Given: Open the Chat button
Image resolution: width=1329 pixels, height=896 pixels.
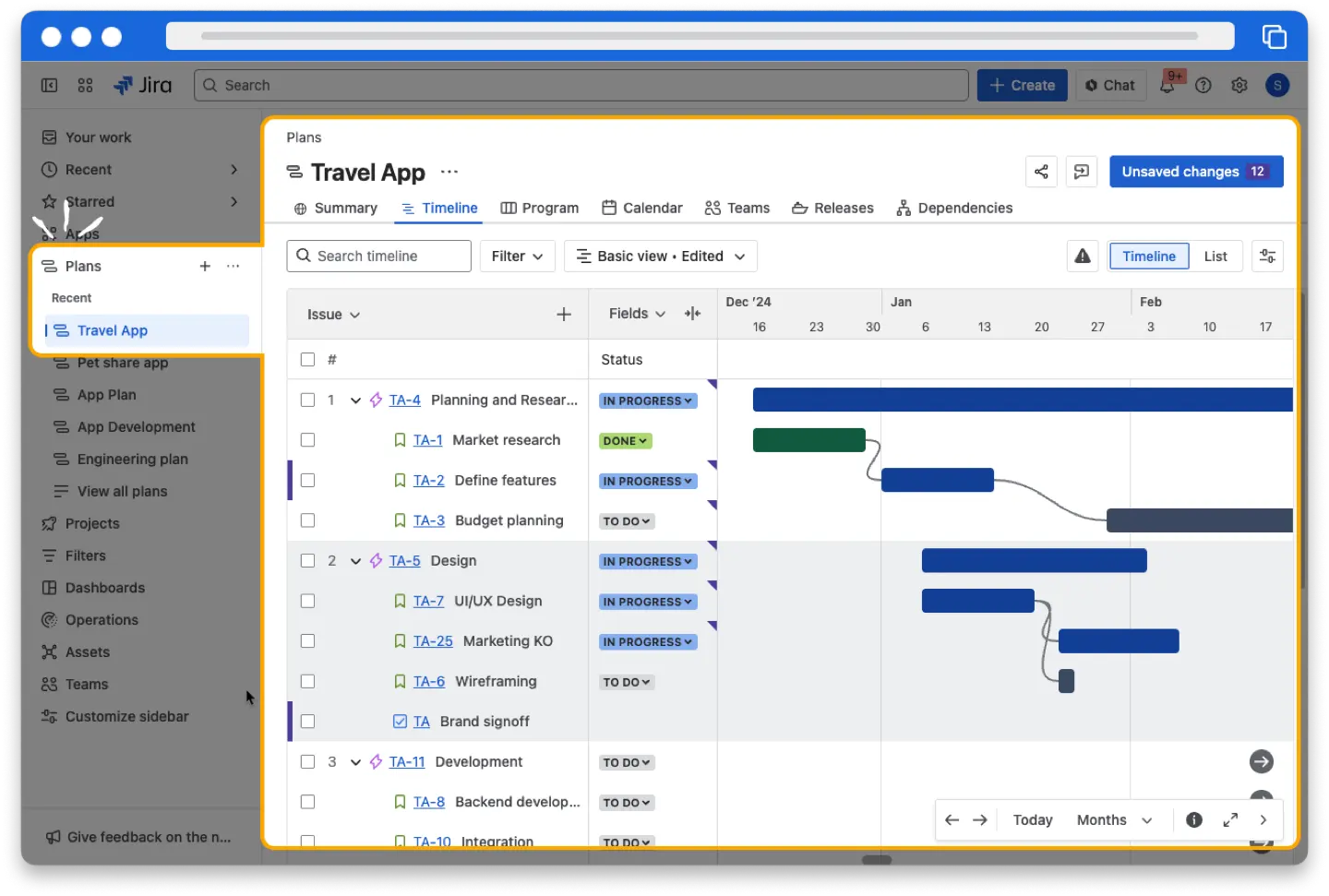Looking at the screenshot, I should click(1110, 85).
